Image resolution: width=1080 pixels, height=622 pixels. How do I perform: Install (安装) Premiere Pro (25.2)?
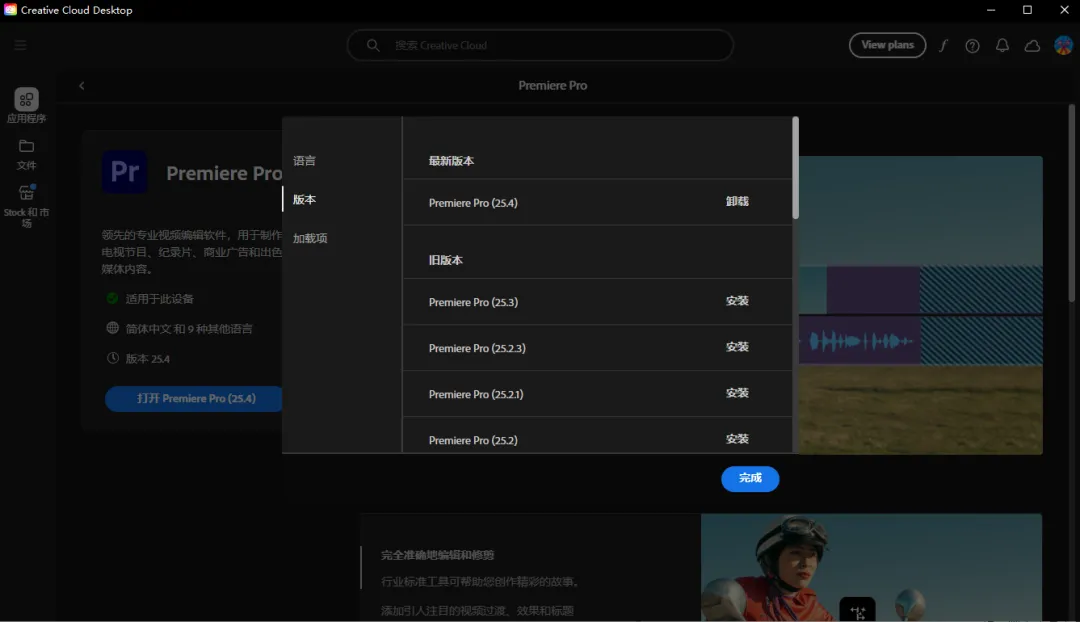click(x=737, y=439)
